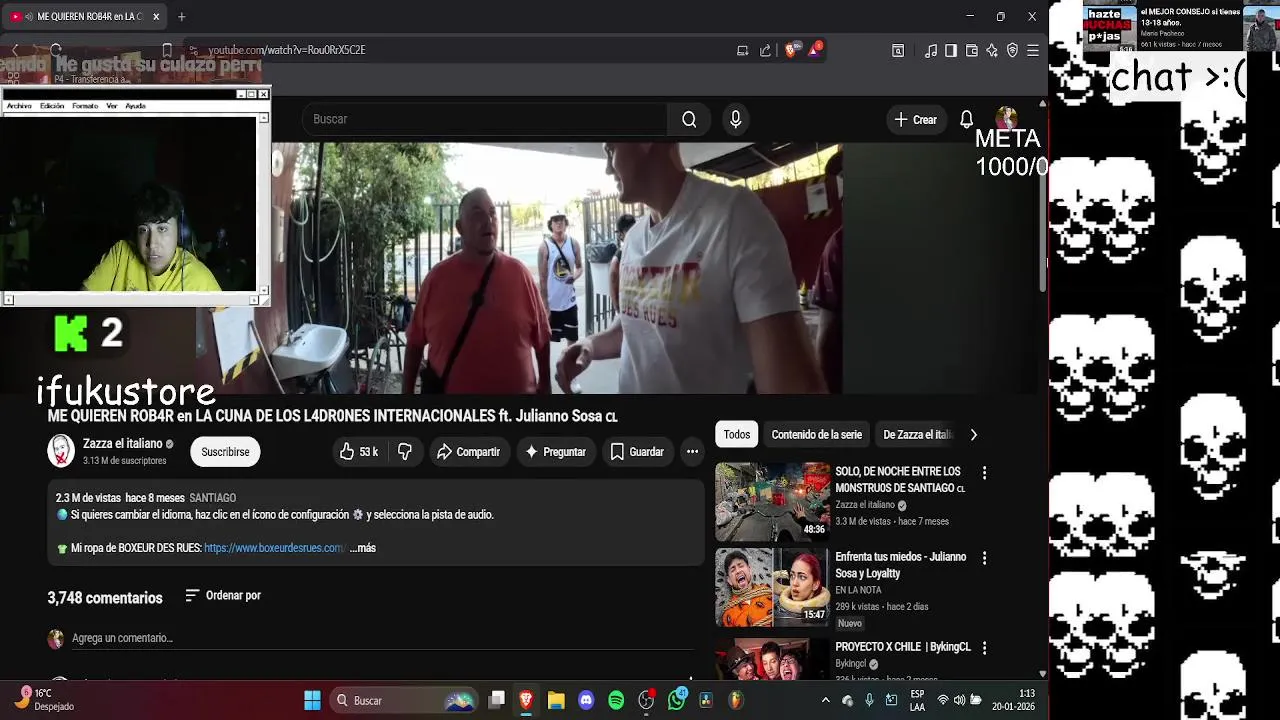Open Discord from the taskbar
Viewport: 1280px width, 720px height.
(x=586, y=701)
